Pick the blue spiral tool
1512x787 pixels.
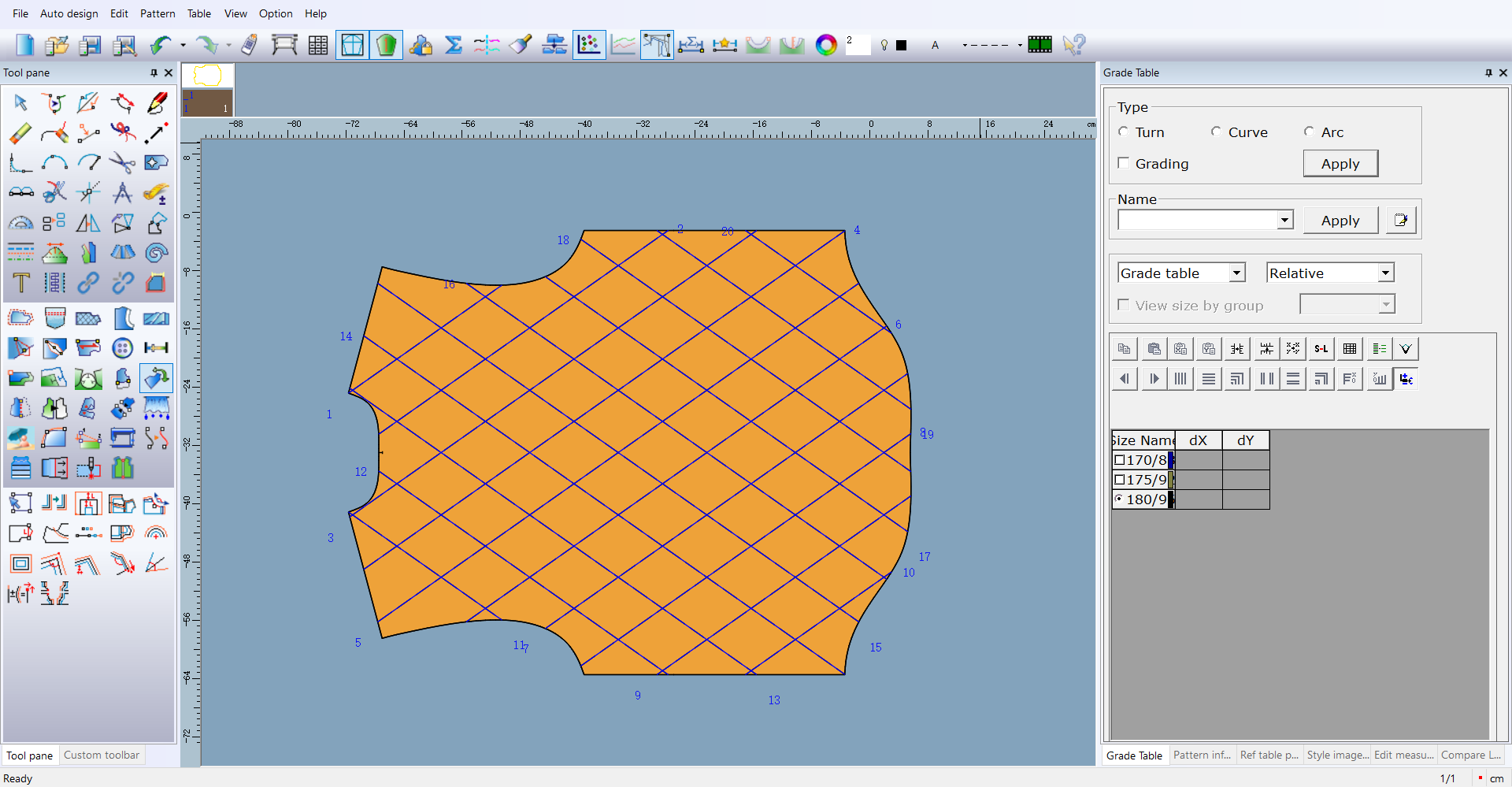[157, 252]
